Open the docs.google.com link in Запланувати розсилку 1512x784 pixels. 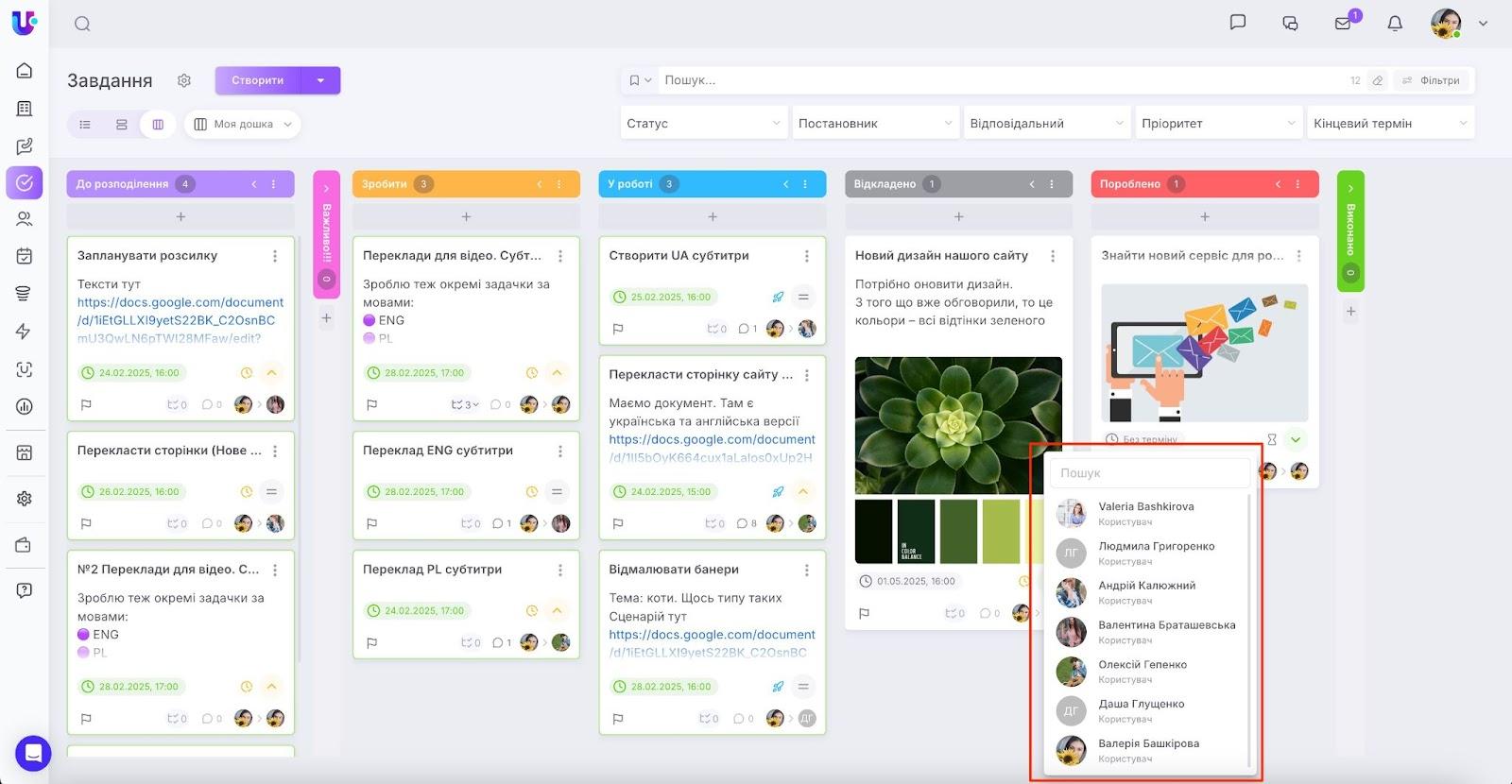click(x=180, y=320)
